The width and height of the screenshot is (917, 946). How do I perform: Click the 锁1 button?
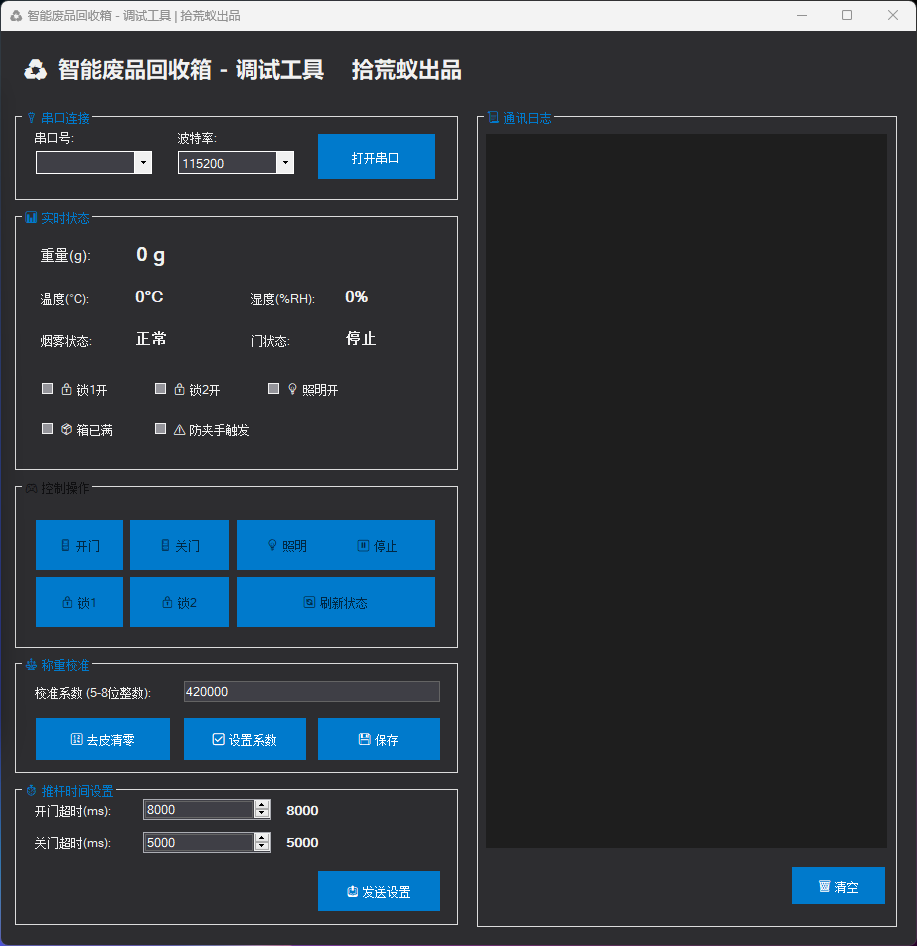[79, 602]
